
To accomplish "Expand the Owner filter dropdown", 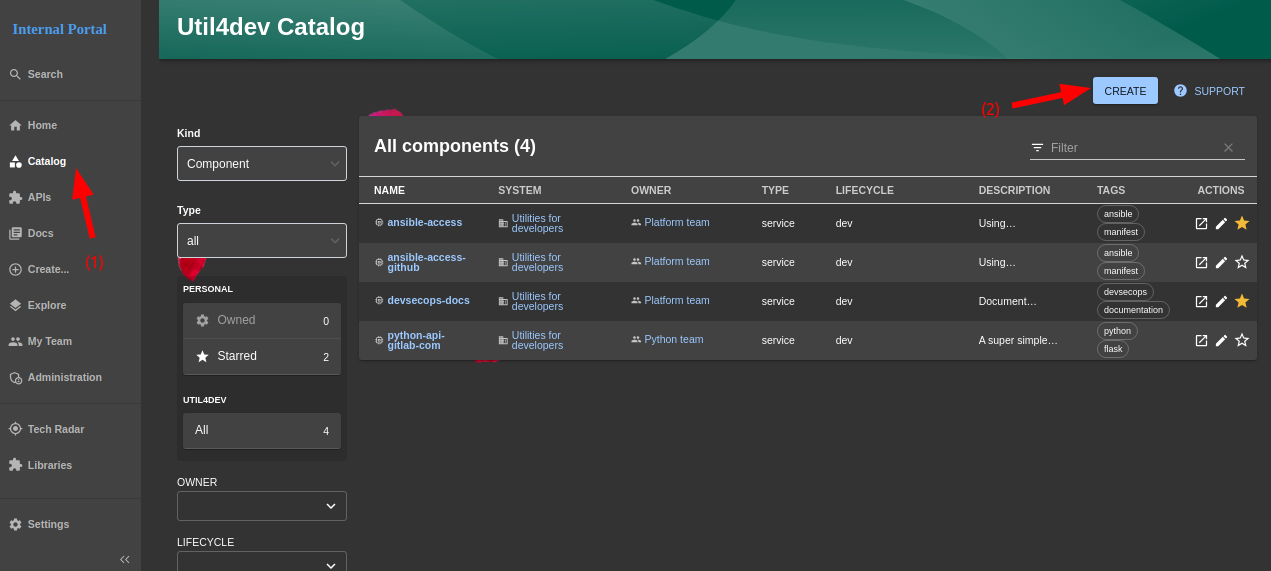I will [x=262, y=506].
